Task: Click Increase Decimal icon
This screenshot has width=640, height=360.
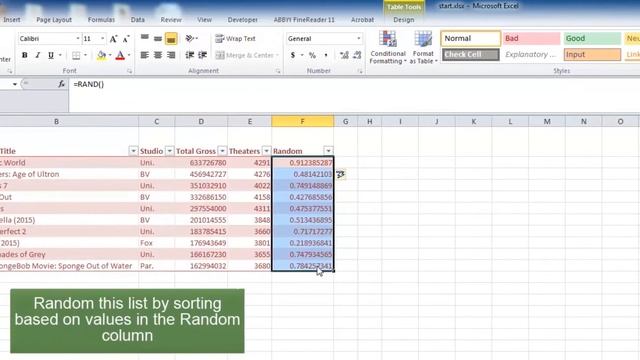Action: [x=344, y=55]
